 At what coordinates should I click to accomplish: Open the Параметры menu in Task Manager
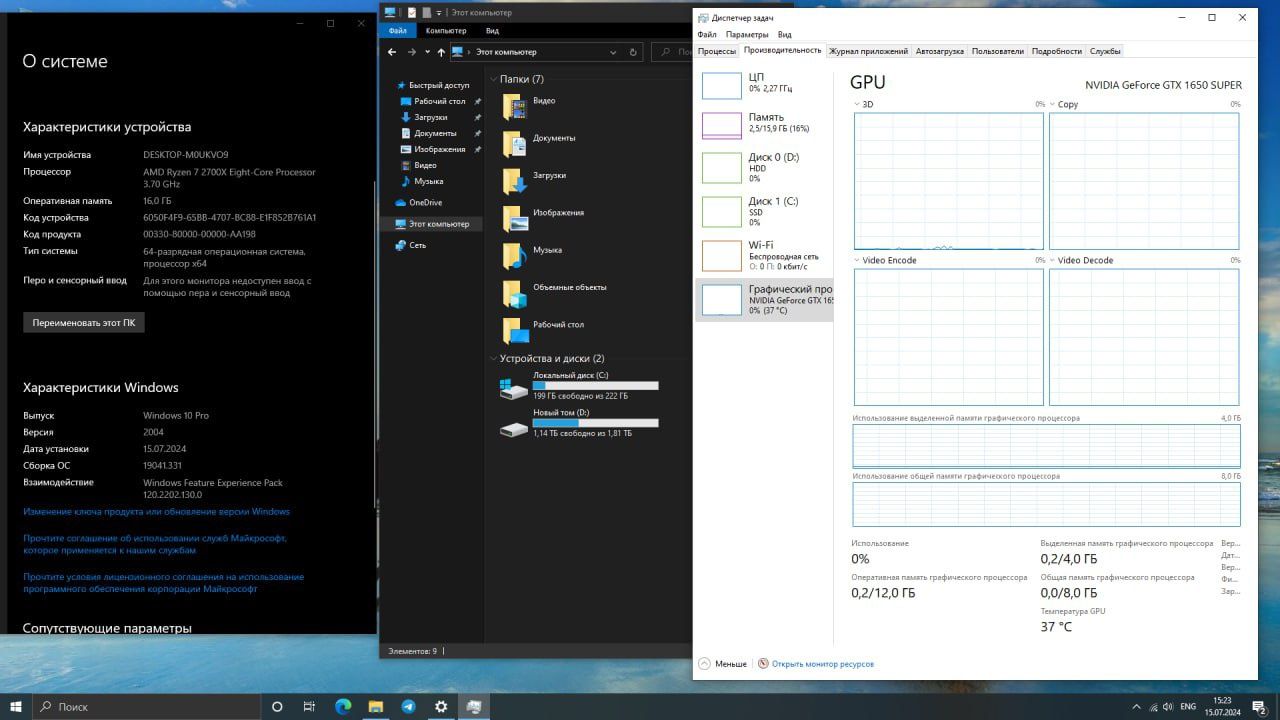point(747,34)
